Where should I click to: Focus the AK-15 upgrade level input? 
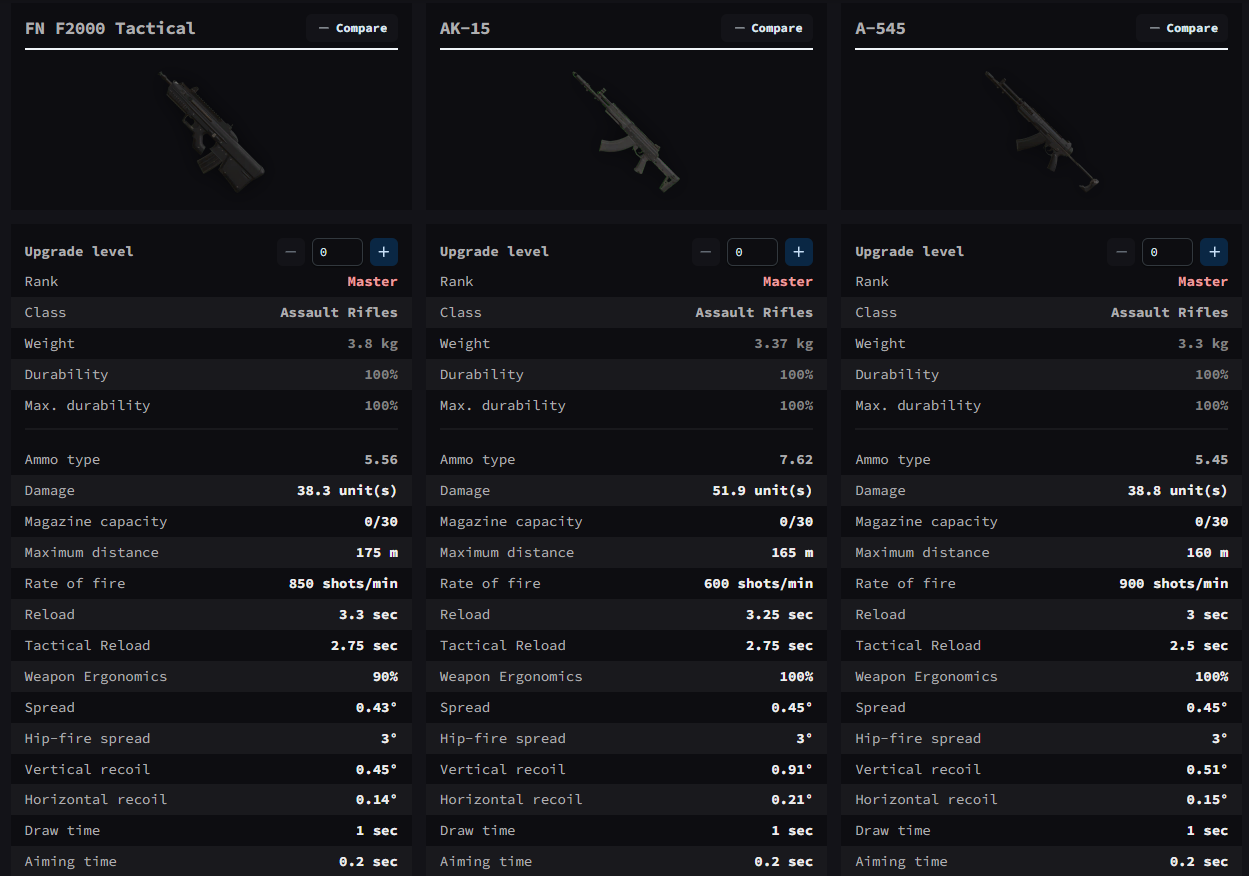tap(752, 252)
